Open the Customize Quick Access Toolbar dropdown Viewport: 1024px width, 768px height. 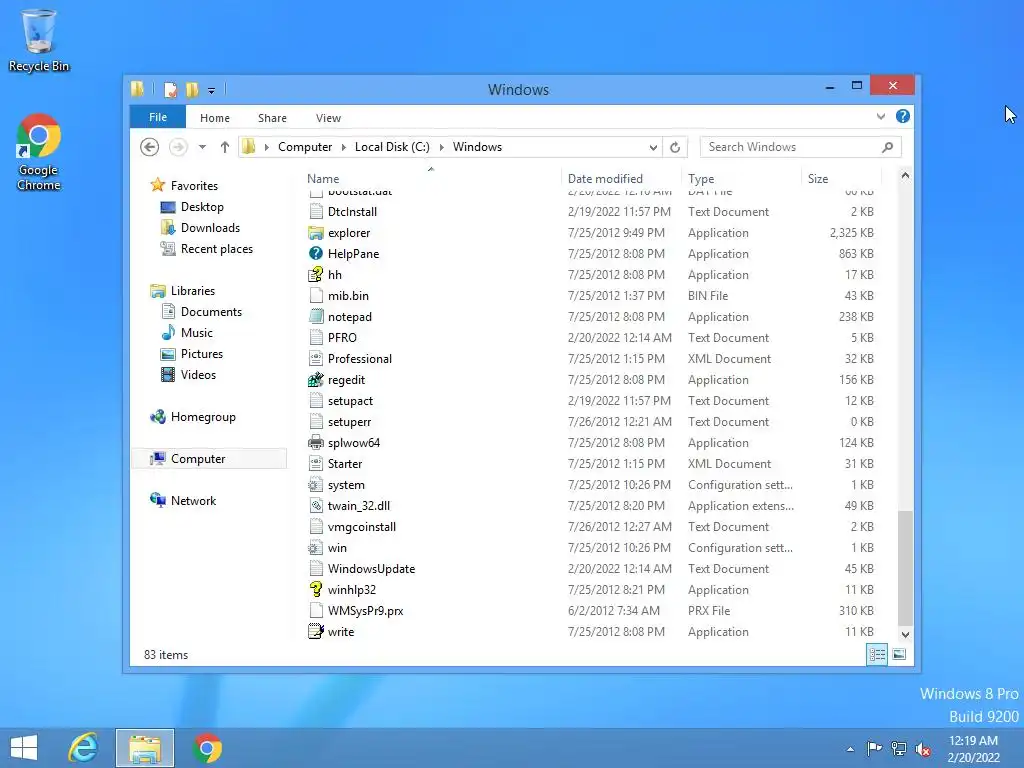tap(211, 91)
